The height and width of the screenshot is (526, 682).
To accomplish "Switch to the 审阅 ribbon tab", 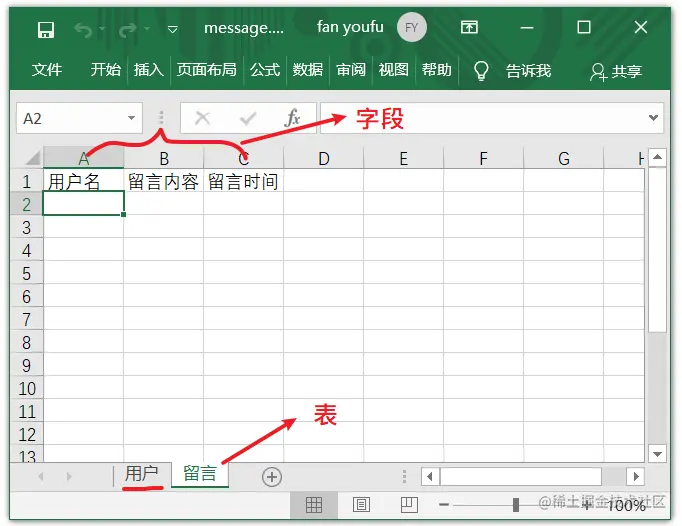I will point(351,70).
